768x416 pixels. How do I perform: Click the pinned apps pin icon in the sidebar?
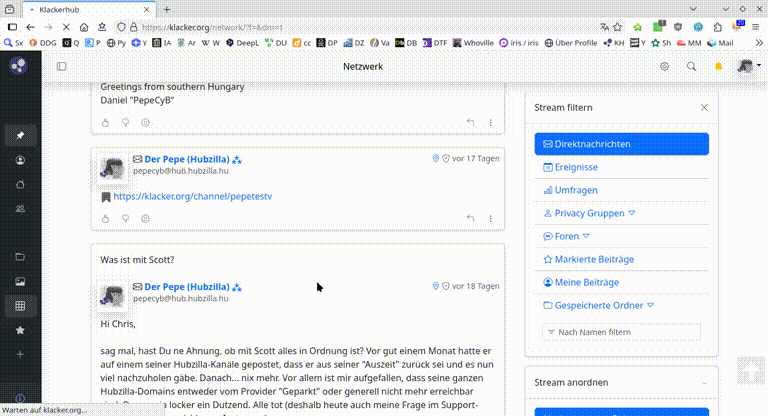[20, 135]
